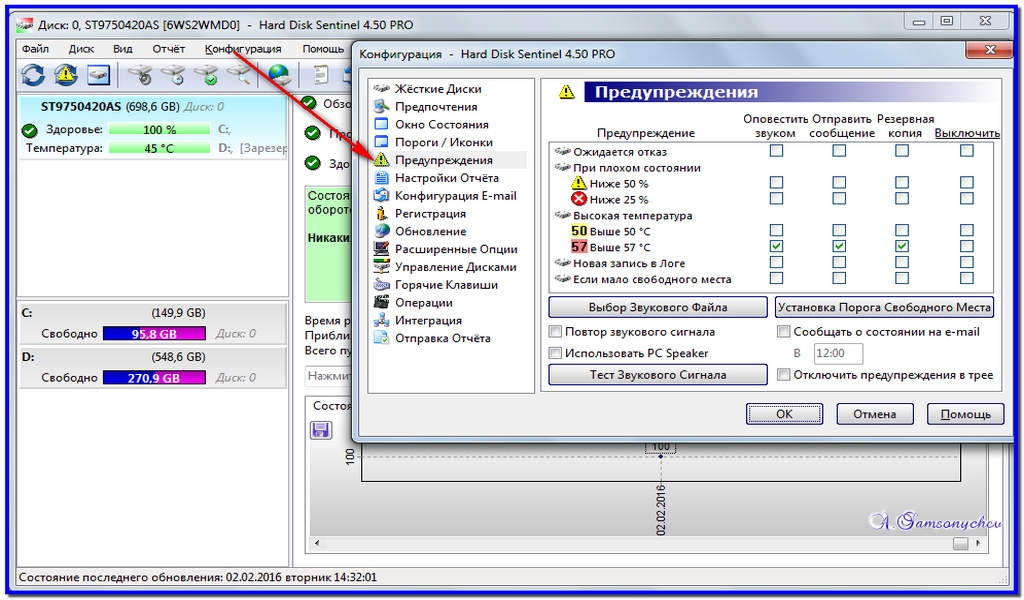Select Управление Дисками in the list

pos(455,266)
